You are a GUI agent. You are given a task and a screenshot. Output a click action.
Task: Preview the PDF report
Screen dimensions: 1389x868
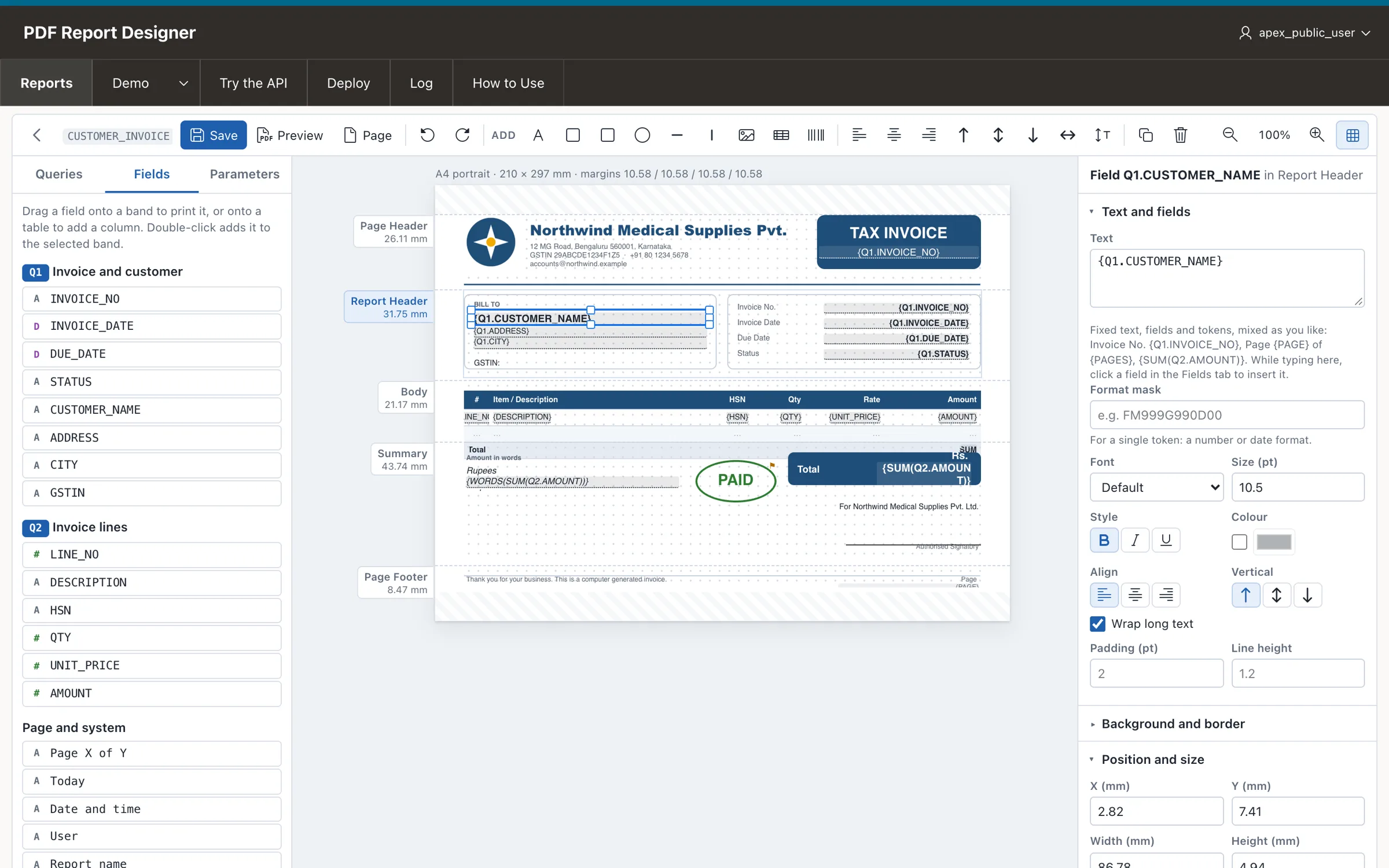[x=290, y=135]
